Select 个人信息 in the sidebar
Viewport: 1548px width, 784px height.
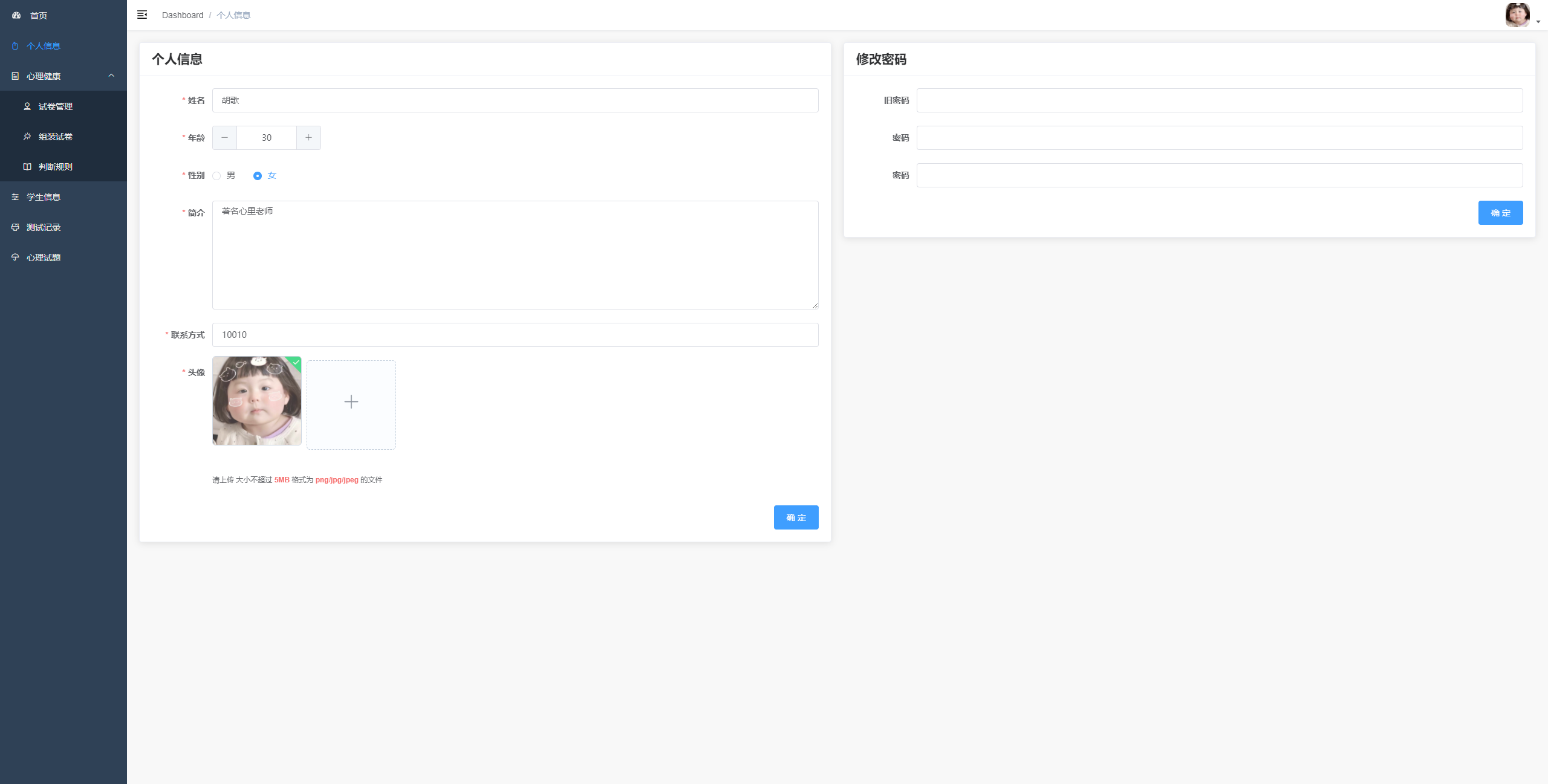pos(63,46)
